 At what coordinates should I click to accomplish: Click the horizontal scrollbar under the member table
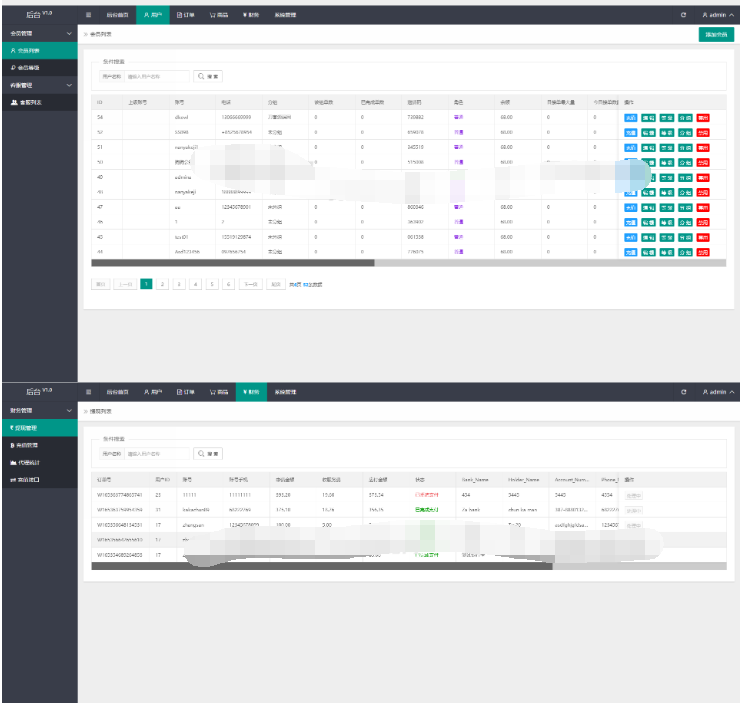(x=233, y=263)
